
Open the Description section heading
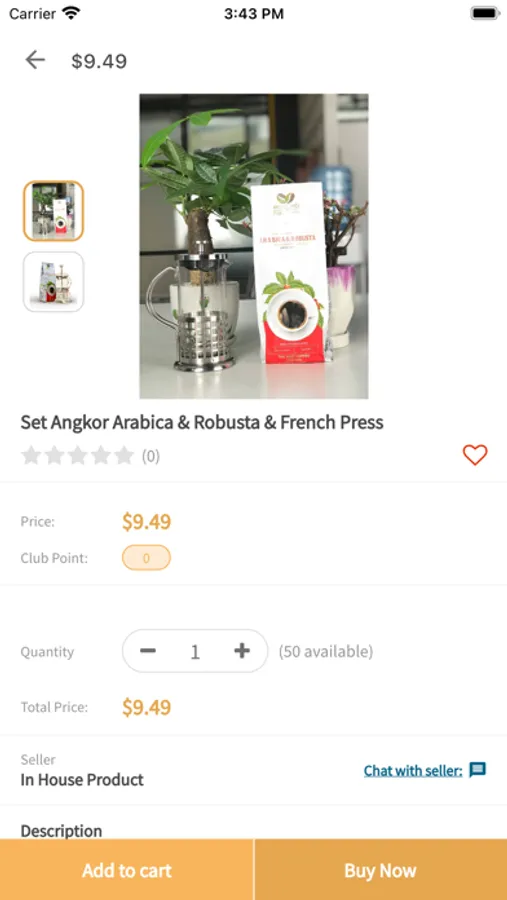pos(61,831)
